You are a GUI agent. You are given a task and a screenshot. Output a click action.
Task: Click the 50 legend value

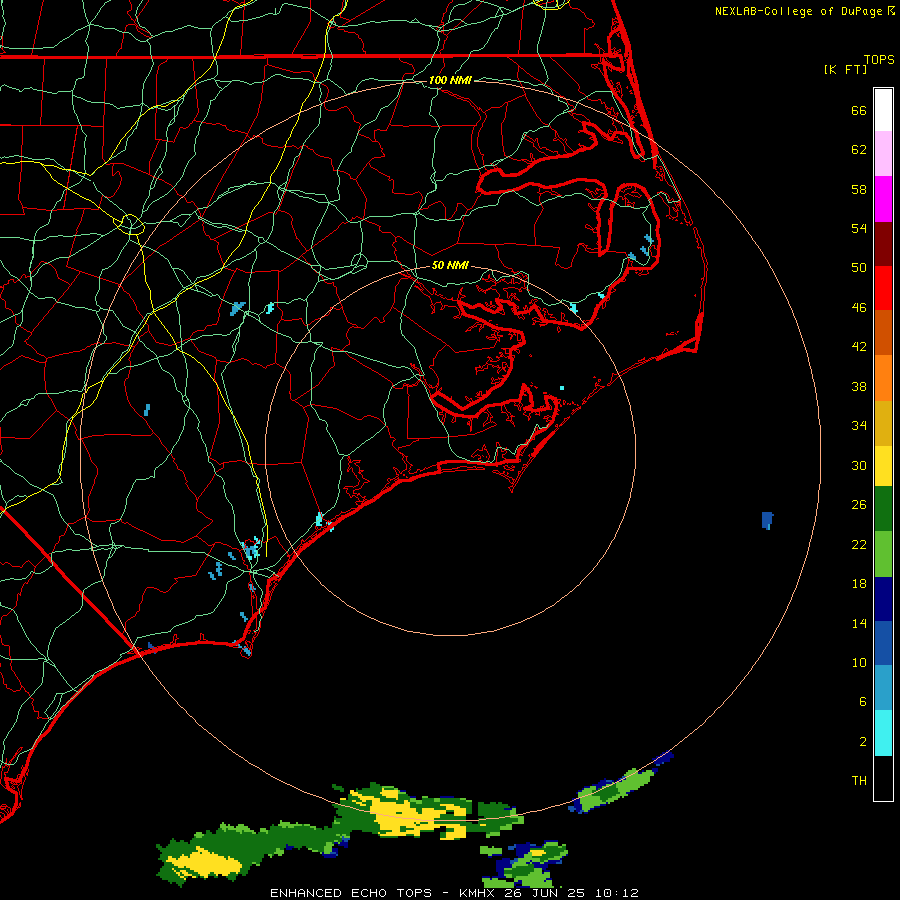coord(859,268)
